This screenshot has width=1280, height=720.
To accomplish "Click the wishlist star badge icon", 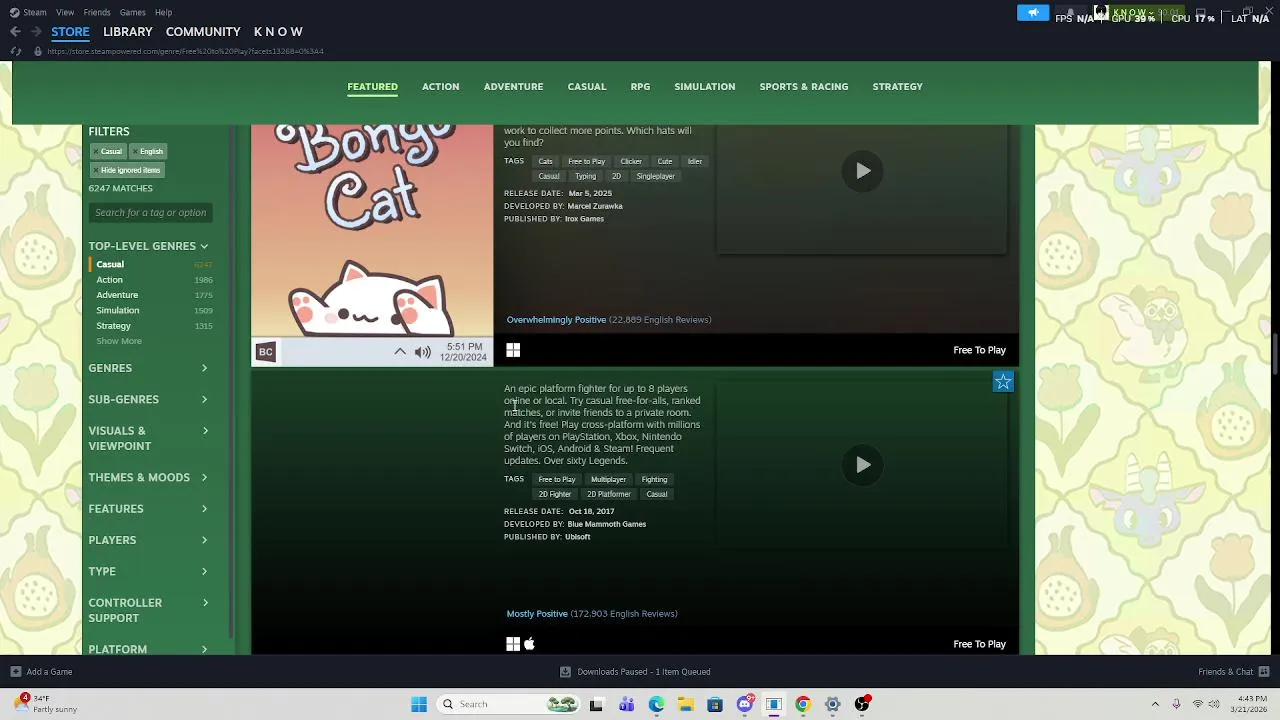I will (x=1003, y=382).
